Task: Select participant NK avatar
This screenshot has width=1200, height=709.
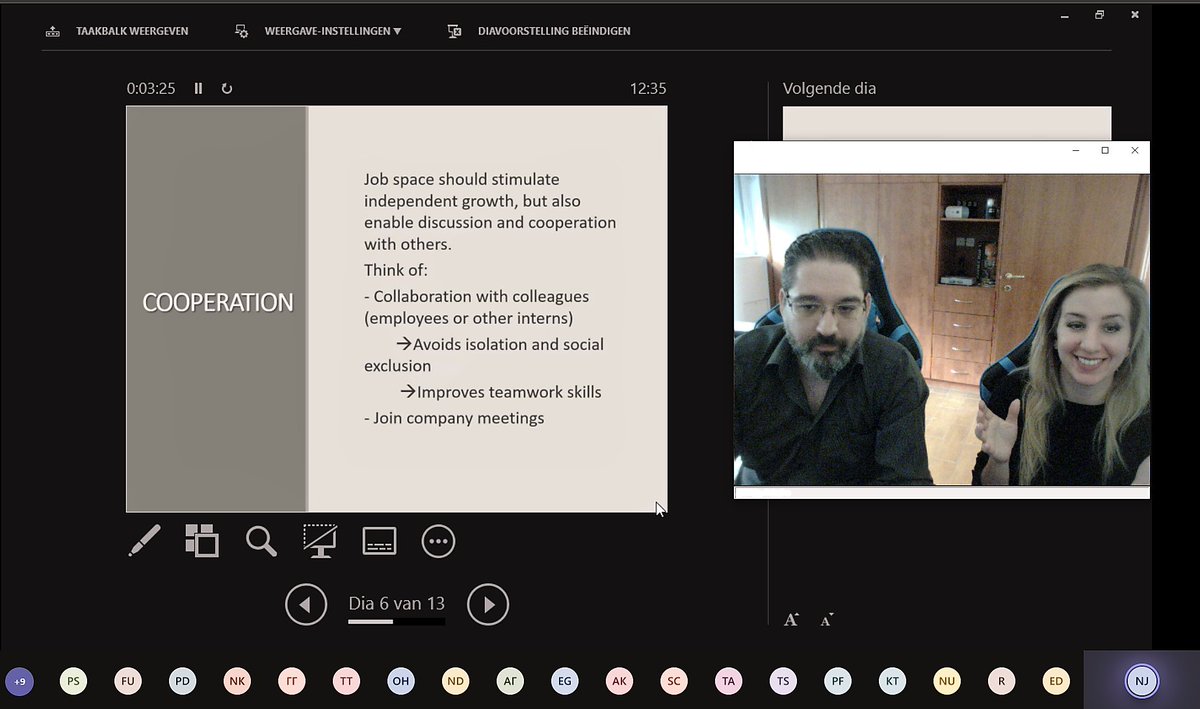Action: 237,682
